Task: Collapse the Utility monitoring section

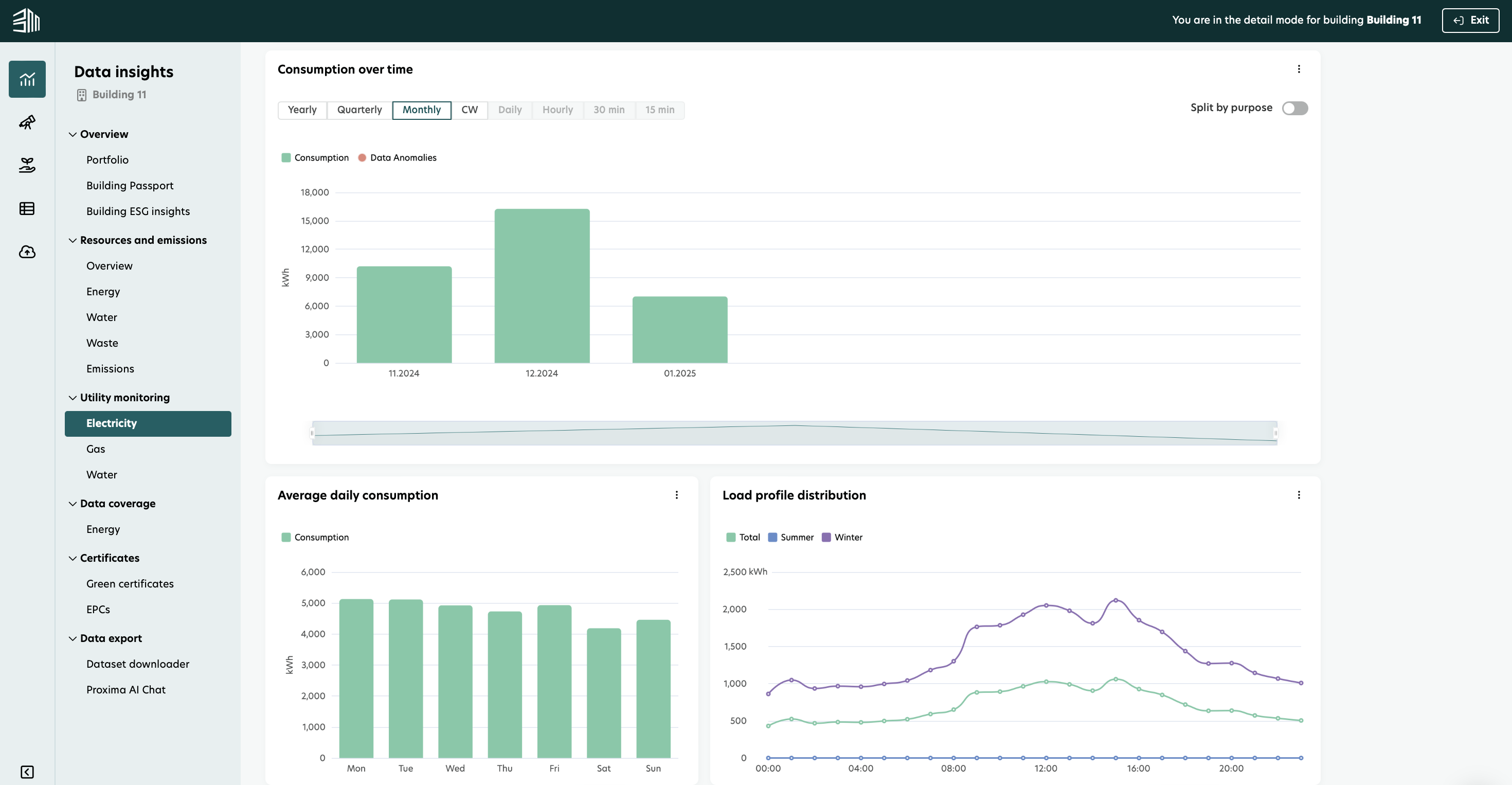Action: [73, 398]
